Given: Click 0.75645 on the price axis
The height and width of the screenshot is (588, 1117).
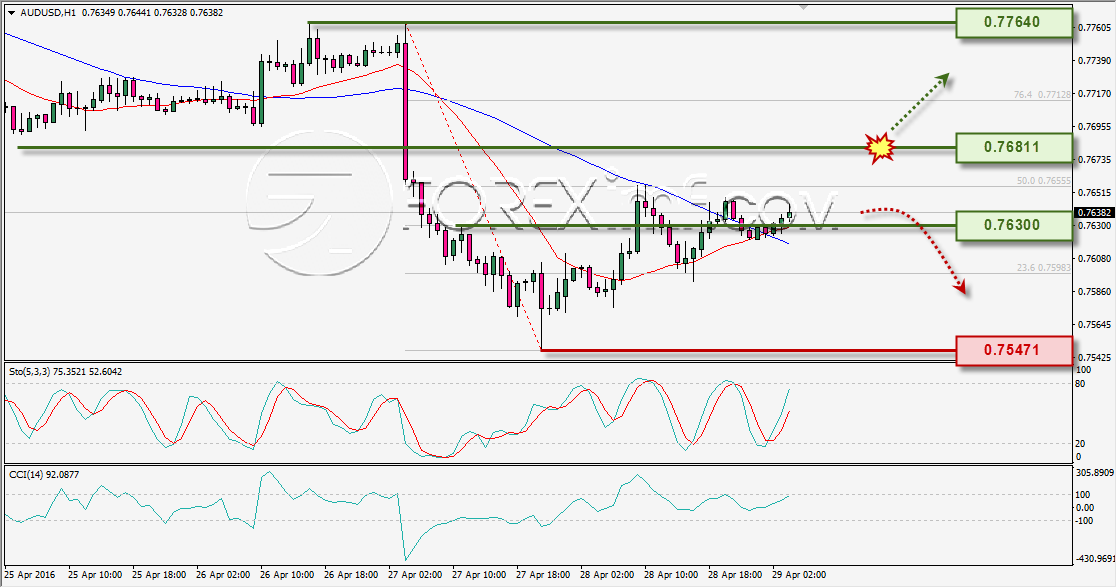Looking at the screenshot, I should (1095, 324).
